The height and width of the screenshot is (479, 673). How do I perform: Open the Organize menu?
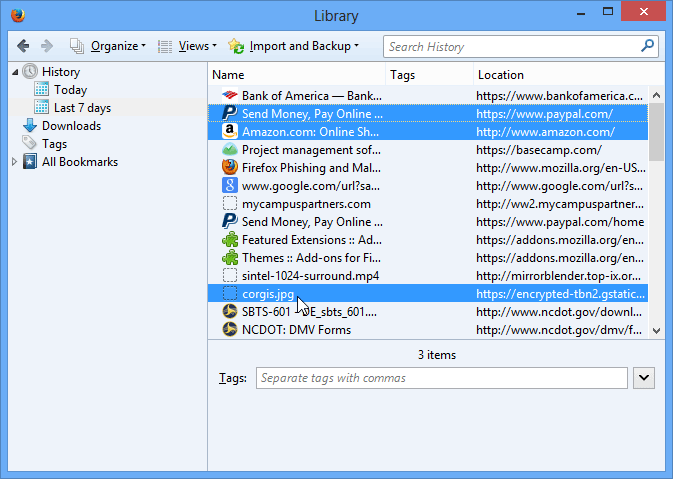click(108, 46)
